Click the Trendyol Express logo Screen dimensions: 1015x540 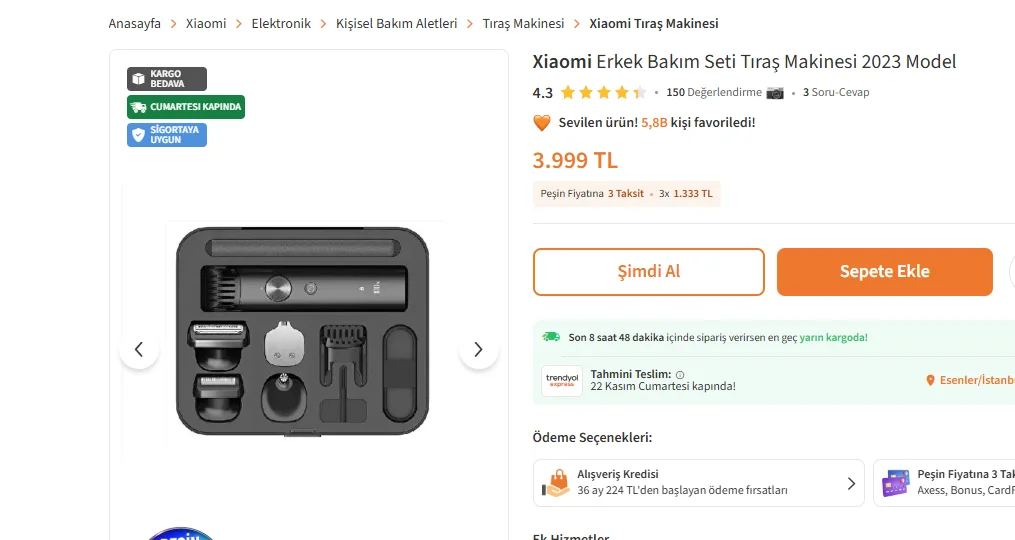pos(562,380)
